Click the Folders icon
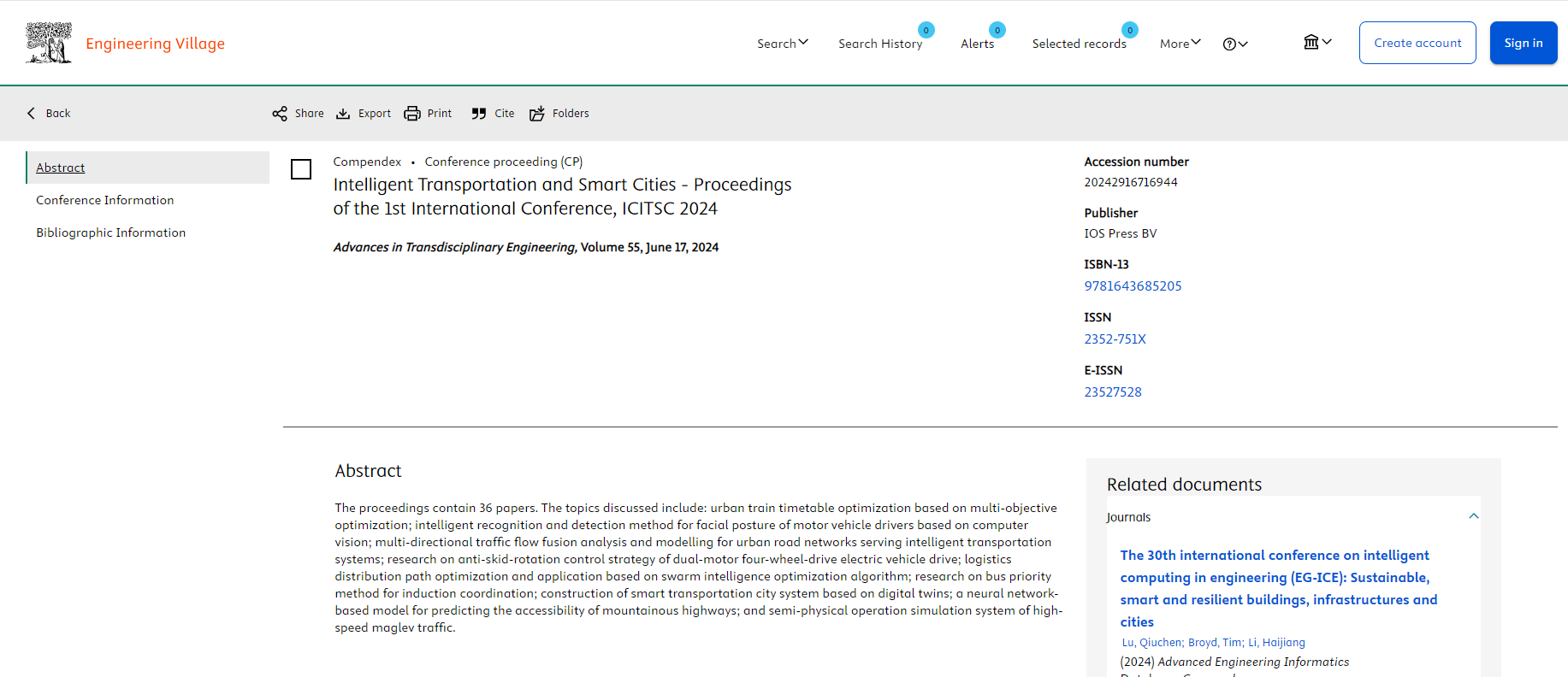 pyautogui.click(x=537, y=114)
